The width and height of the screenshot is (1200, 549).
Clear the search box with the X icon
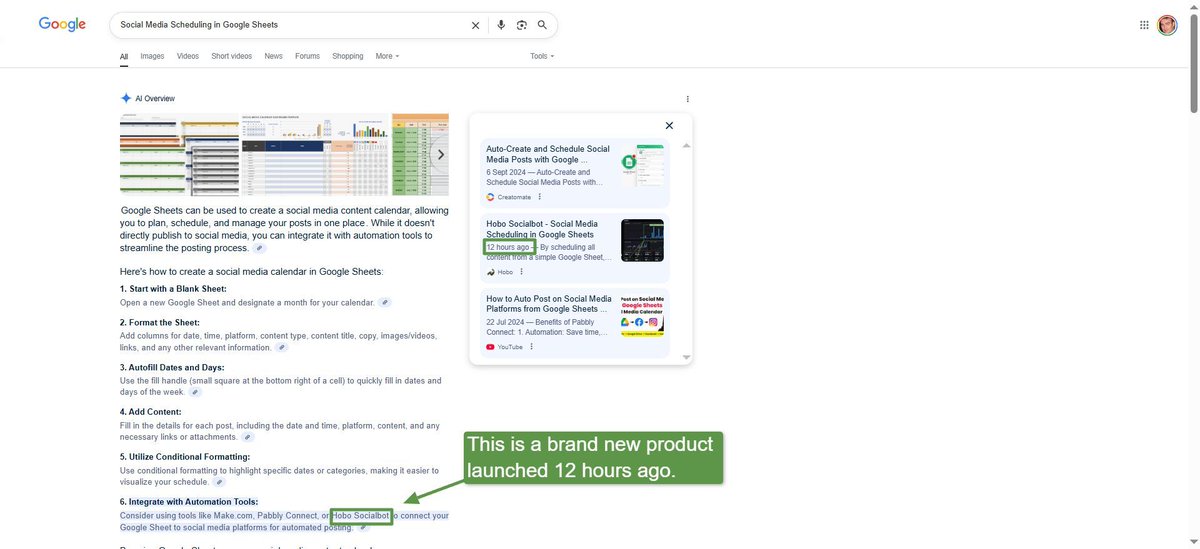(475, 25)
